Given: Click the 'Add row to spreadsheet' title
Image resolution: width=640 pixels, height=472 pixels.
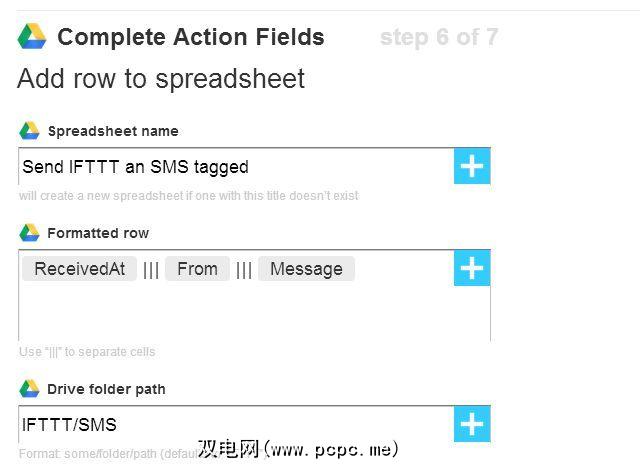Looking at the screenshot, I should coord(161,78).
